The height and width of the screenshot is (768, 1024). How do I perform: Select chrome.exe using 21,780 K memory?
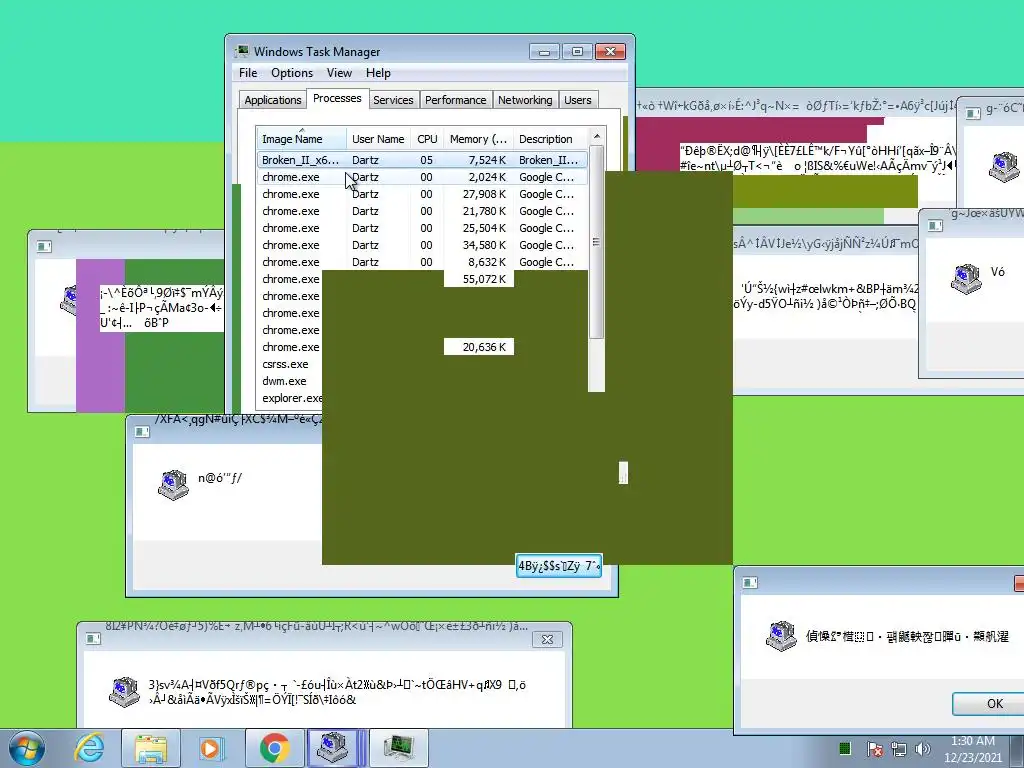click(x=422, y=211)
